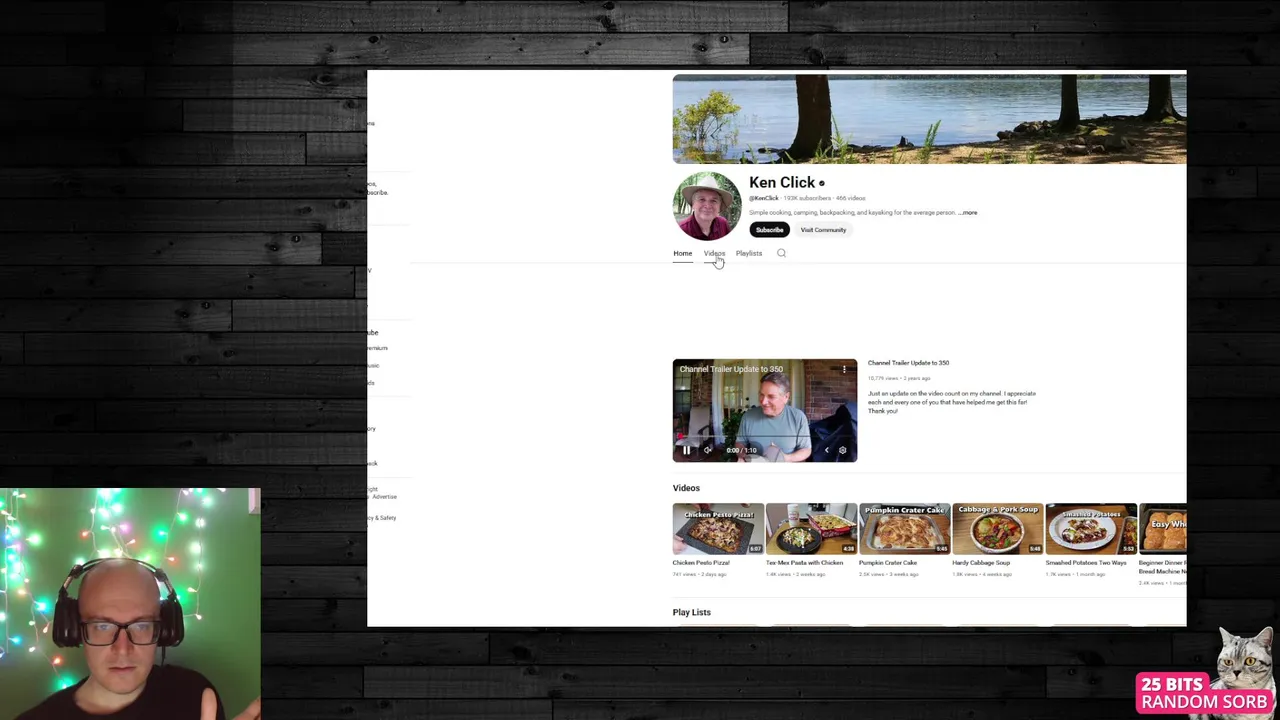The width and height of the screenshot is (1280, 720).
Task: Open Tex-Mex Pasta with Chicken thumbnail
Action: click(x=811, y=529)
